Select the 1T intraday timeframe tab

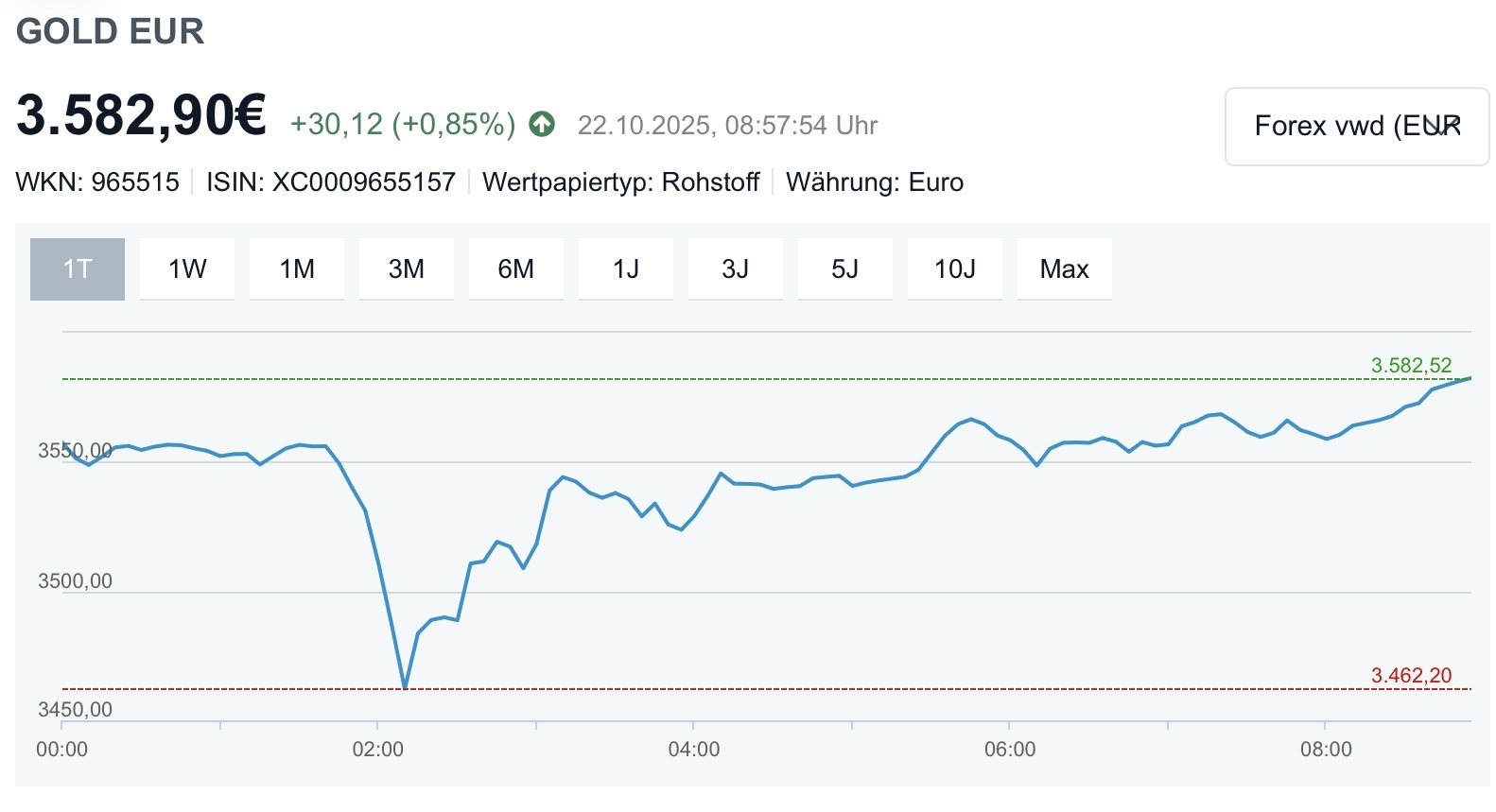coord(78,269)
